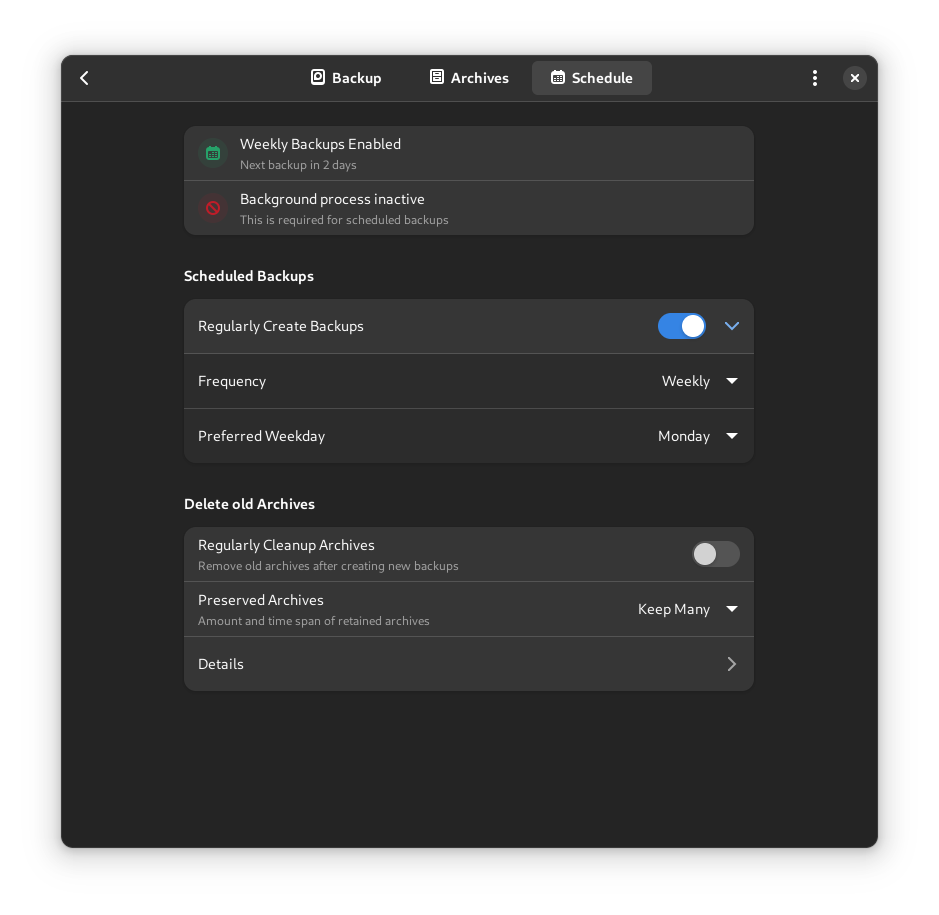Image resolution: width=939 pixels, height=915 pixels.
Task: Enable Regularly Cleanup Archives switch
Action: pos(716,554)
